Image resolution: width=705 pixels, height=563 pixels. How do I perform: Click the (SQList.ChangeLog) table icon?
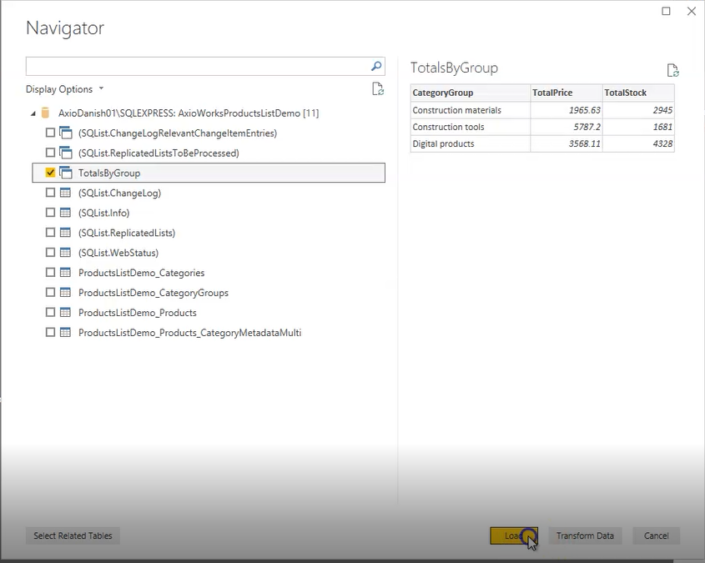click(x=66, y=193)
